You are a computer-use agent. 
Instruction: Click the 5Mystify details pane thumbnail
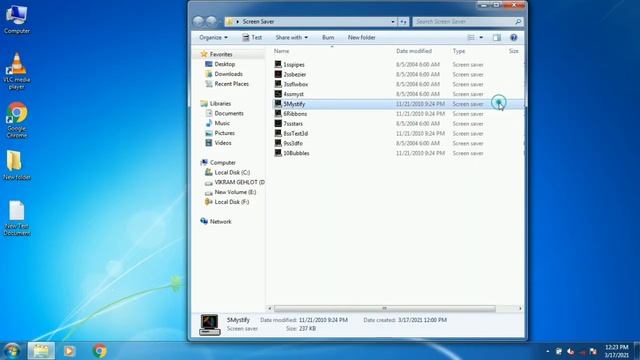point(210,325)
